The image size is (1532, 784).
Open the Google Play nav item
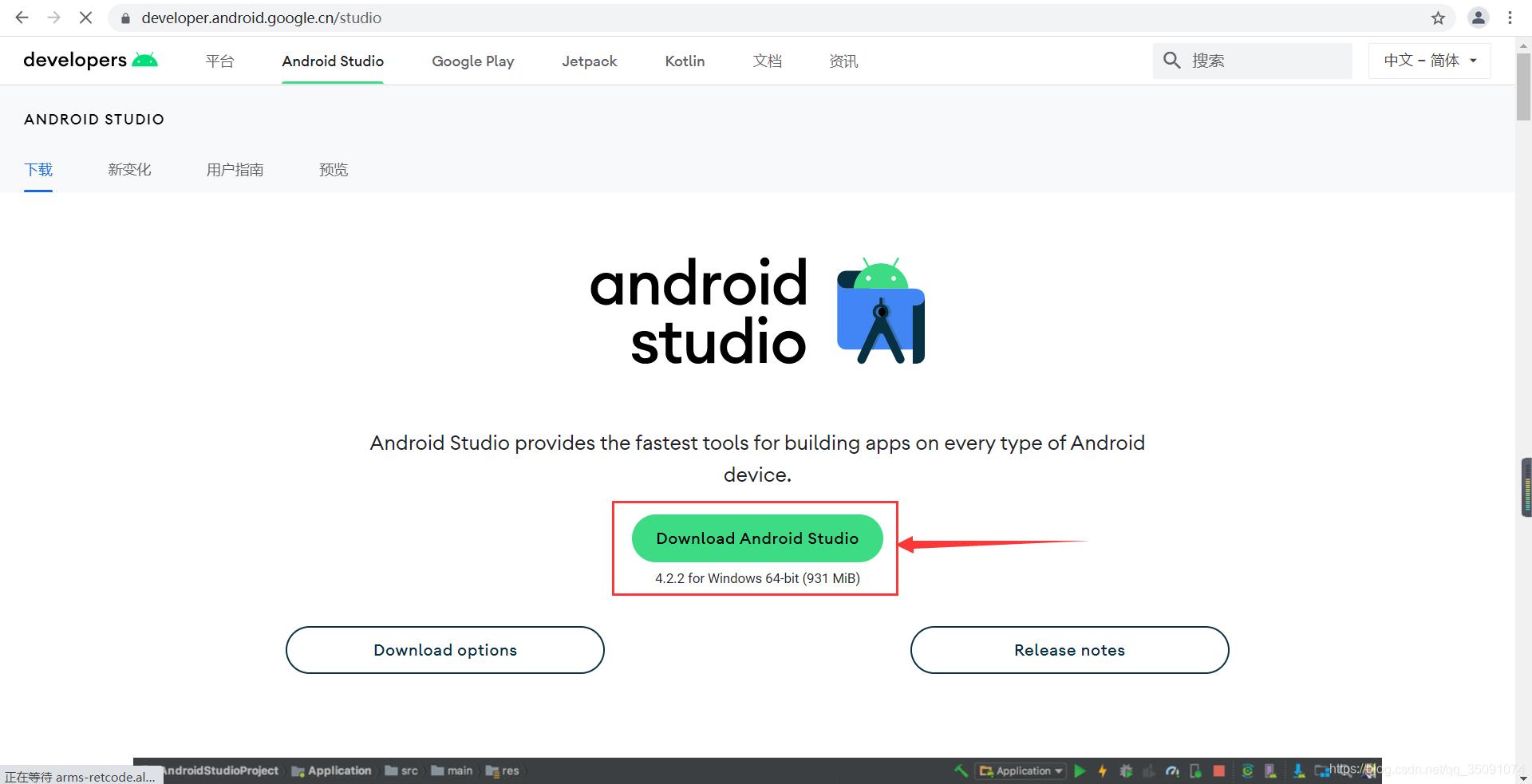(x=473, y=61)
